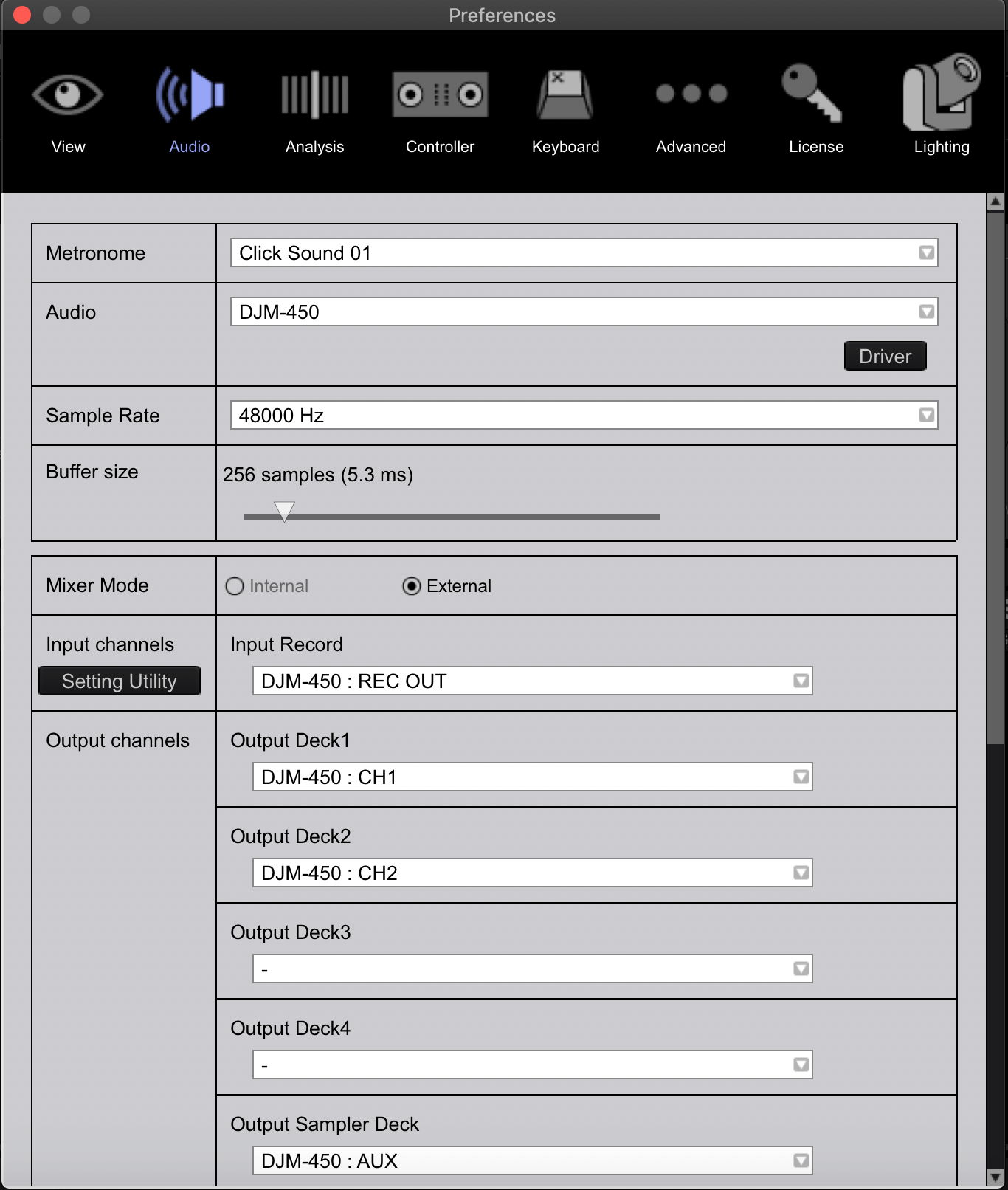1008x1190 pixels.
Task: Select External mixer mode radio button
Action: 412,586
